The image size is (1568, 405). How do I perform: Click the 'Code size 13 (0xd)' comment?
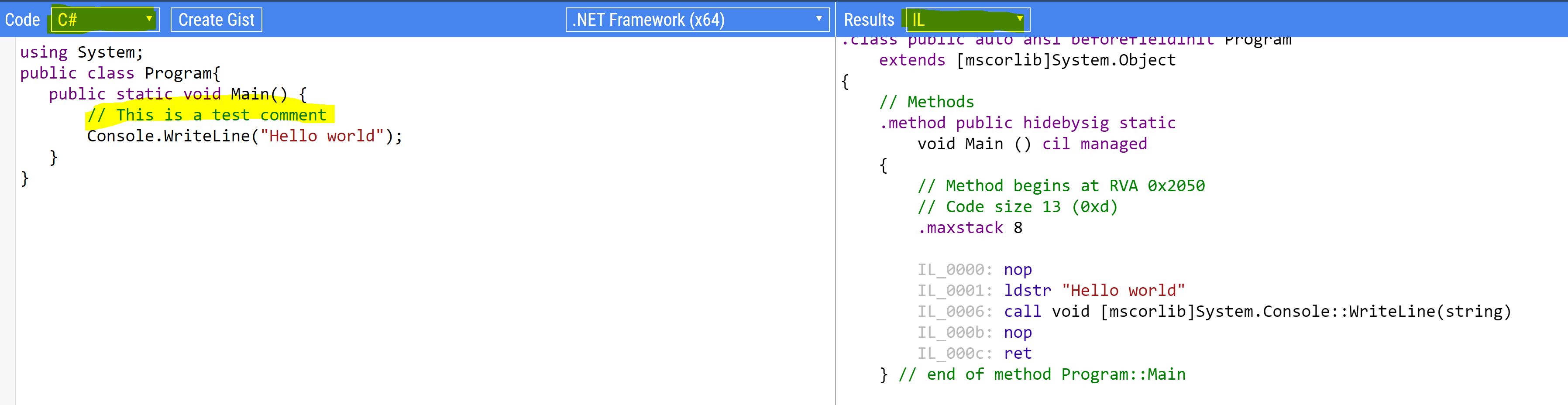click(1018, 207)
